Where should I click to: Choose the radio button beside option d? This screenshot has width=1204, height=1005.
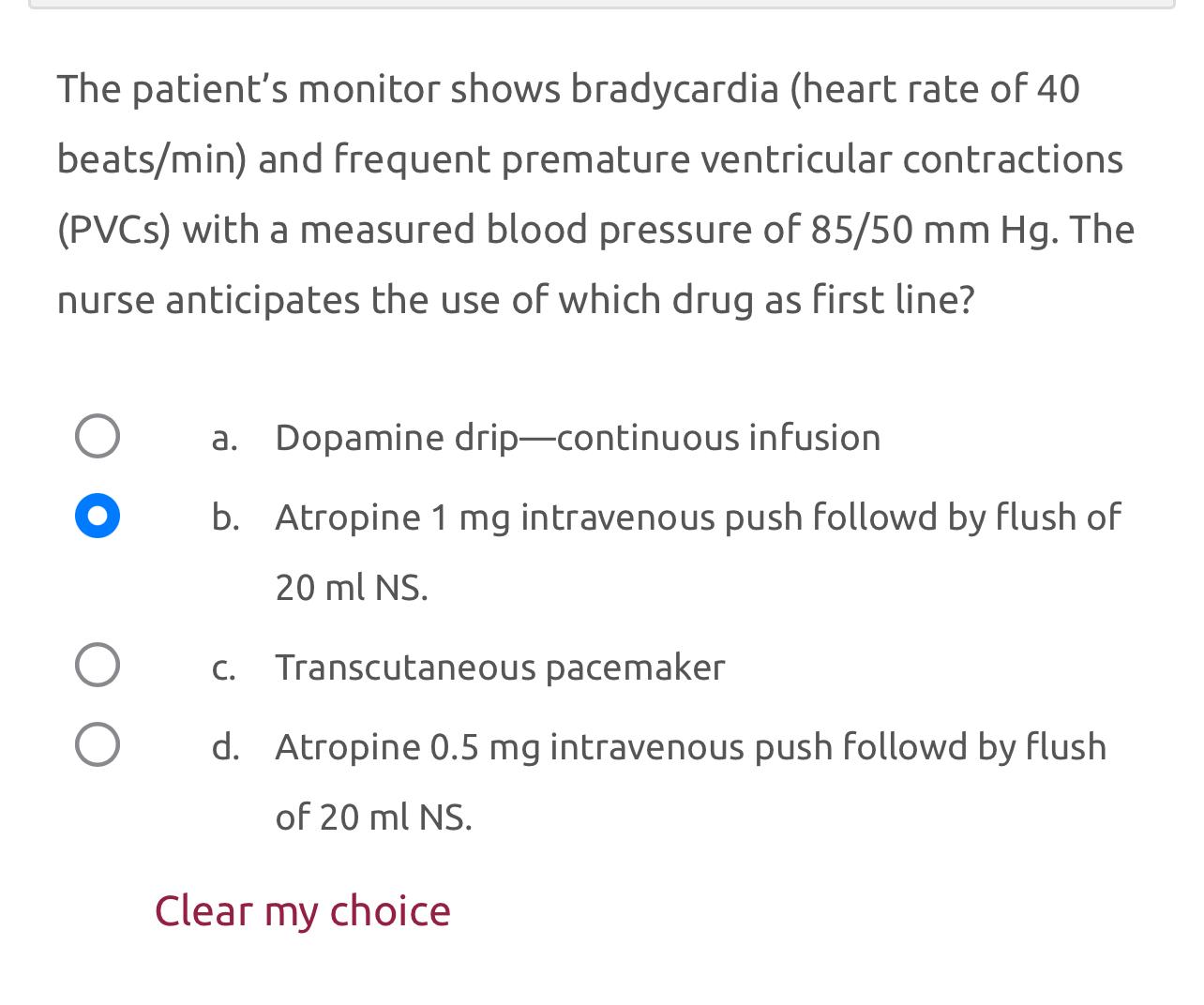pyautogui.click(x=98, y=744)
